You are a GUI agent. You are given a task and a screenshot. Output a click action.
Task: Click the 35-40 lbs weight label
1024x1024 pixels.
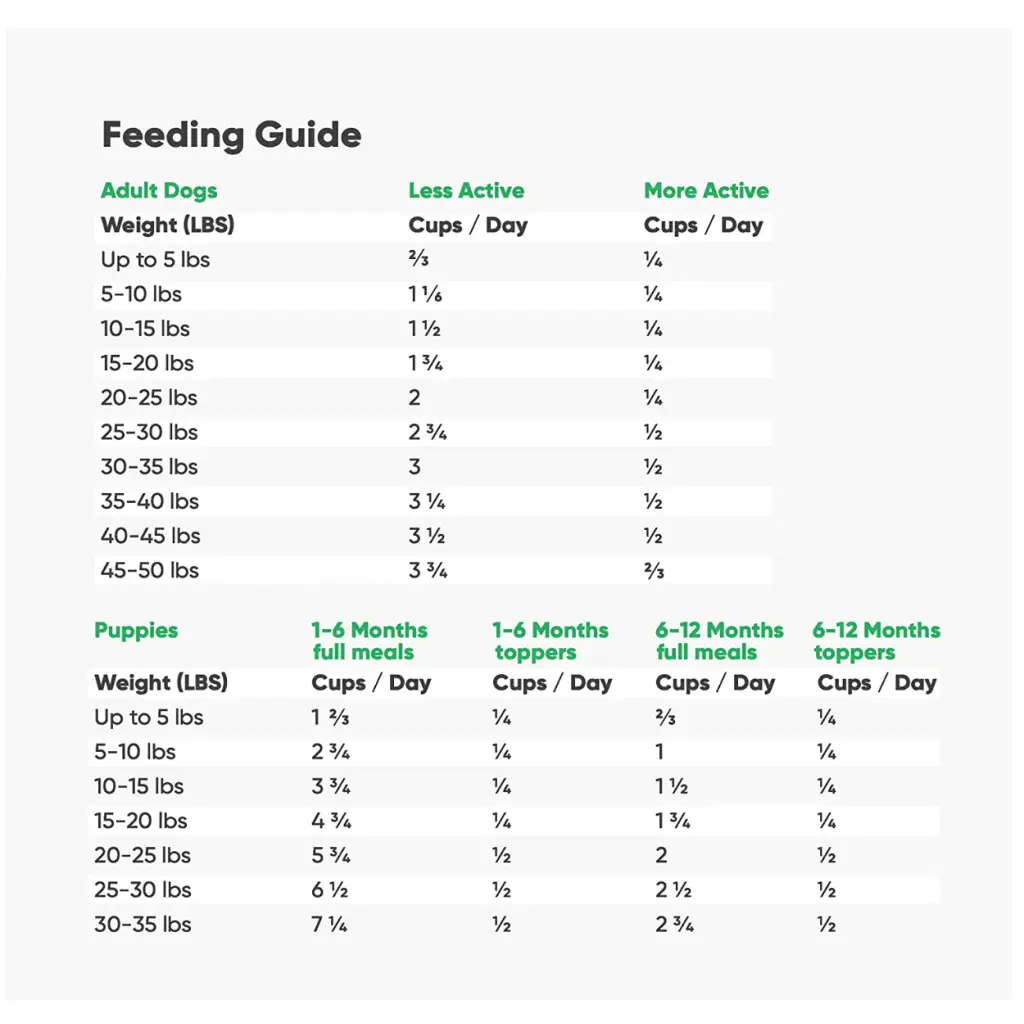coord(149,502)
